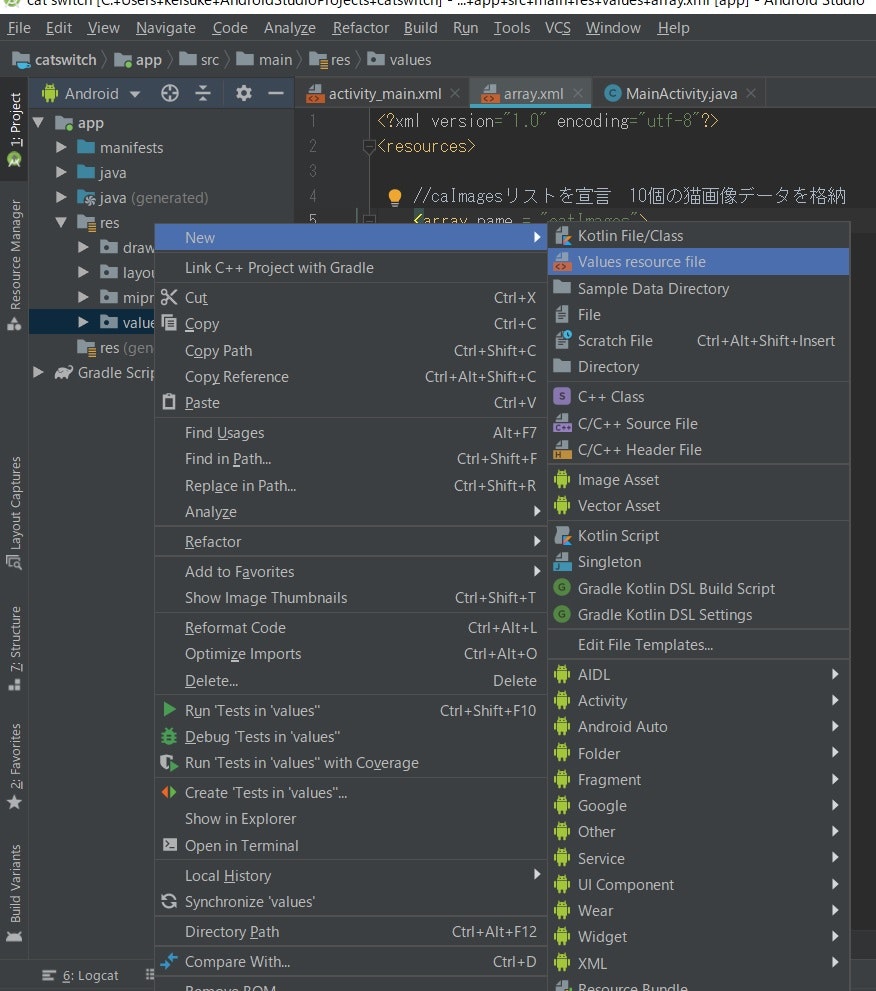Viewport: 876px width, 991px height.
Task: Select Reformat Code
Action: [351, 628]
